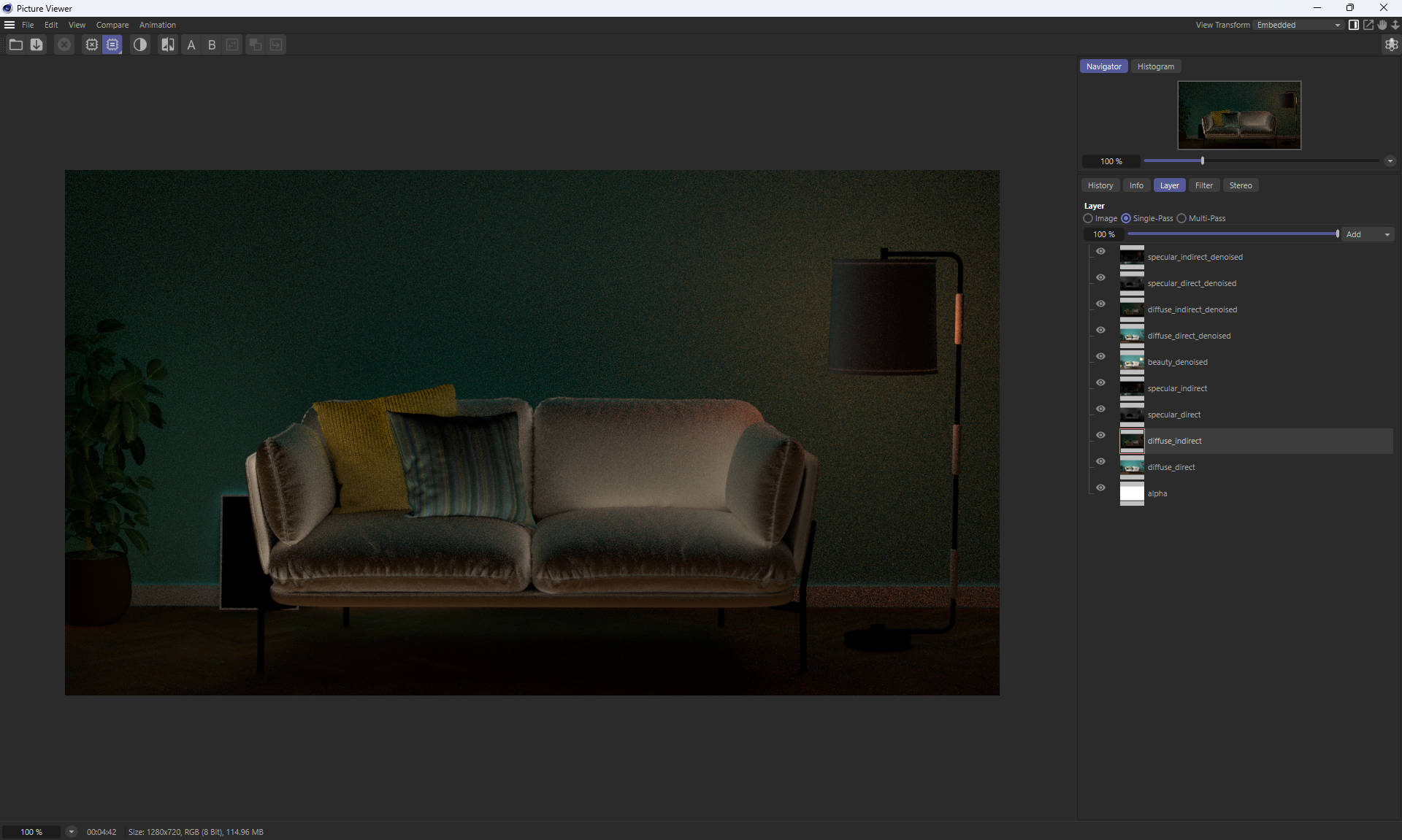Toggle the sidebar panel layout icon

(x=1353, y=25)
